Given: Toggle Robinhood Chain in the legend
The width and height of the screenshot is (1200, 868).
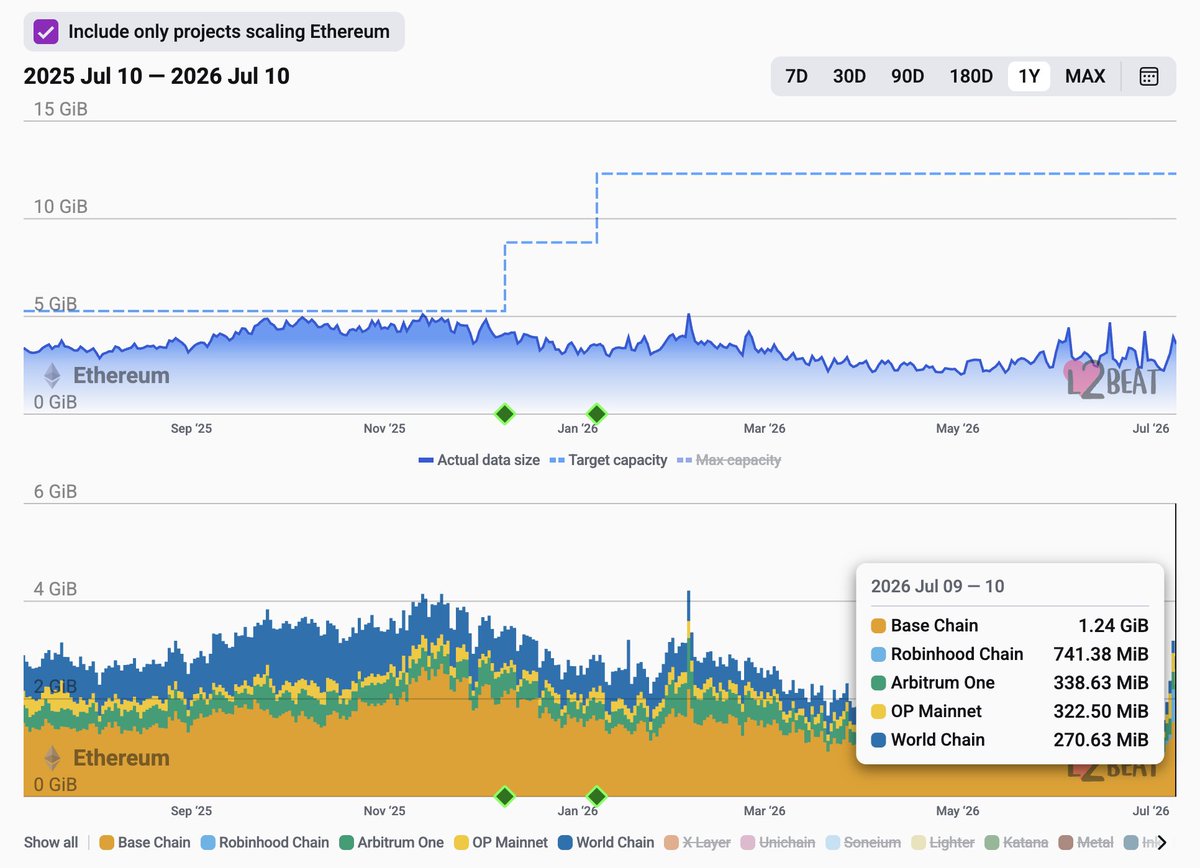Looking at the screenshot, I should (264, 842).
